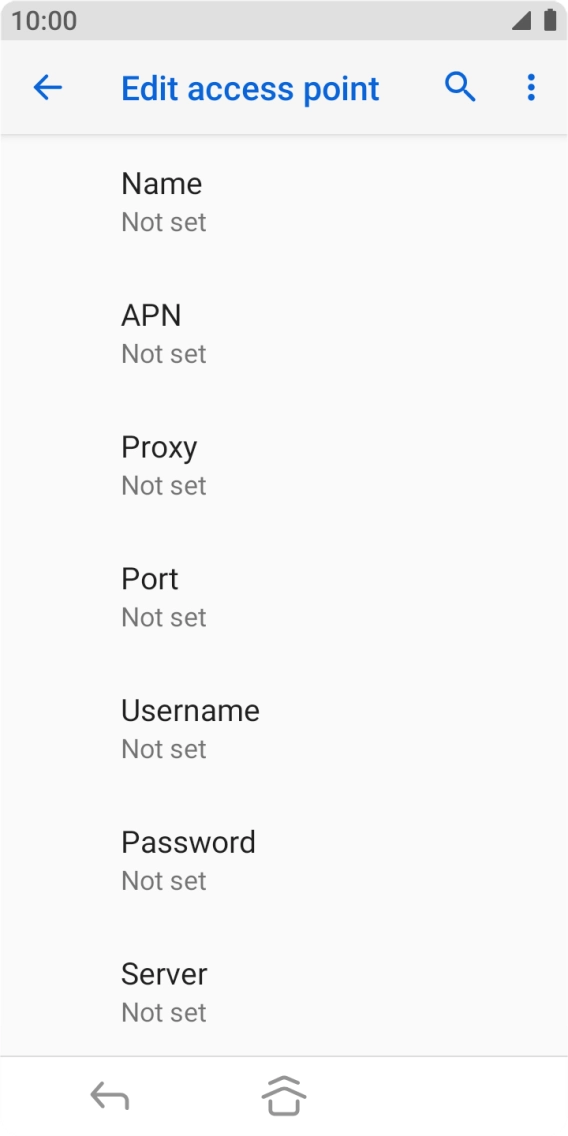Image resolution: width=568 pixels, height=1136 pixels.
Task: Open the APN field entry
Action: pos(284,333)
